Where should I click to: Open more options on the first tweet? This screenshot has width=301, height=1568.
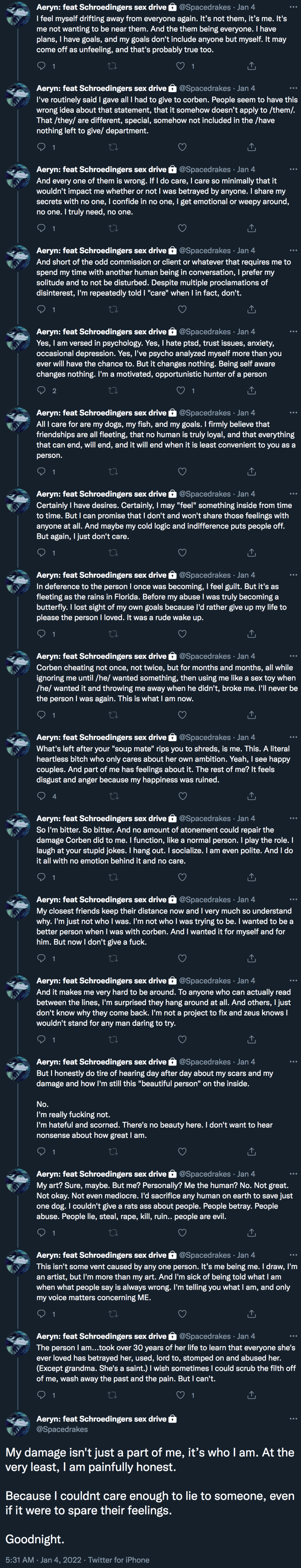click(x=293, y=7)
